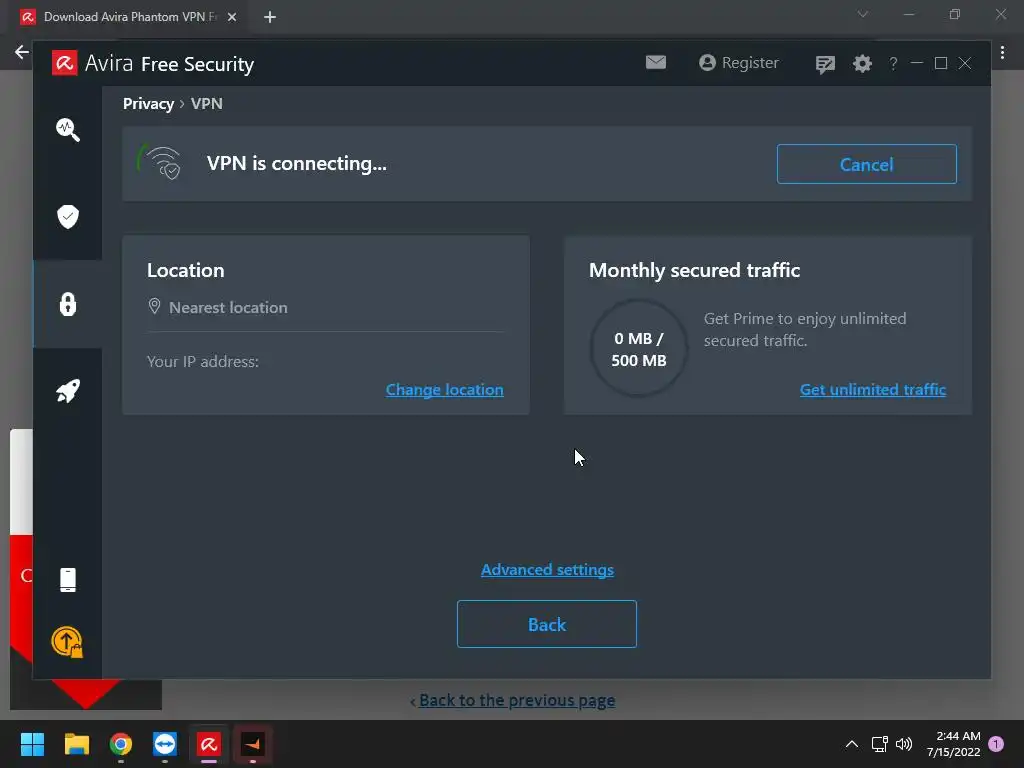Viewport: 1024px width, 768px height.
Task: Click Back to the previous page link
Action: pyautogui.click(x=517, y=700)
